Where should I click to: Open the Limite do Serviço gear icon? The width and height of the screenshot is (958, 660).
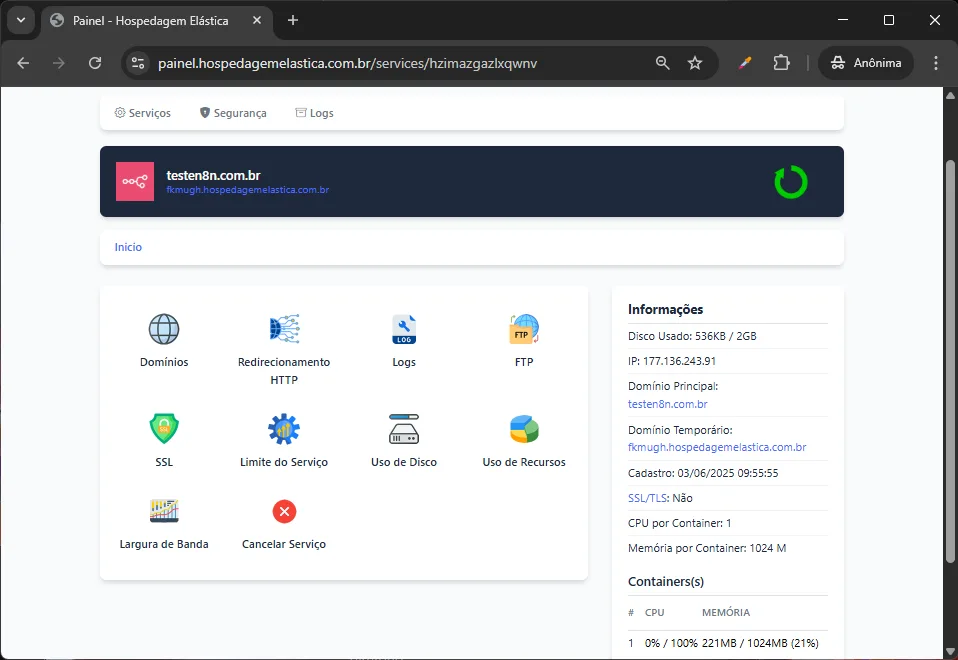point(284,428)
